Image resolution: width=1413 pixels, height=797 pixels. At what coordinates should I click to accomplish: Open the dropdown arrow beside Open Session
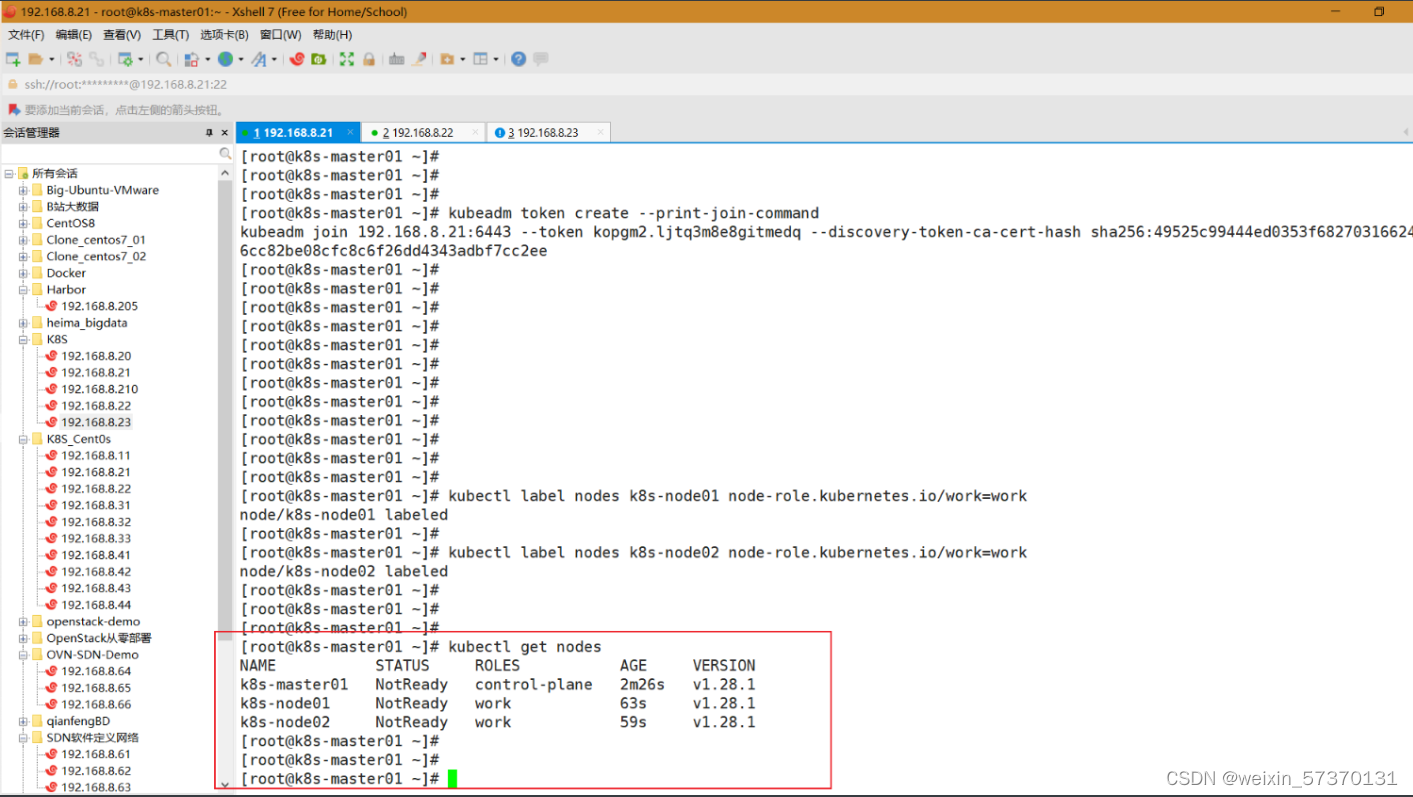point(51,59)
